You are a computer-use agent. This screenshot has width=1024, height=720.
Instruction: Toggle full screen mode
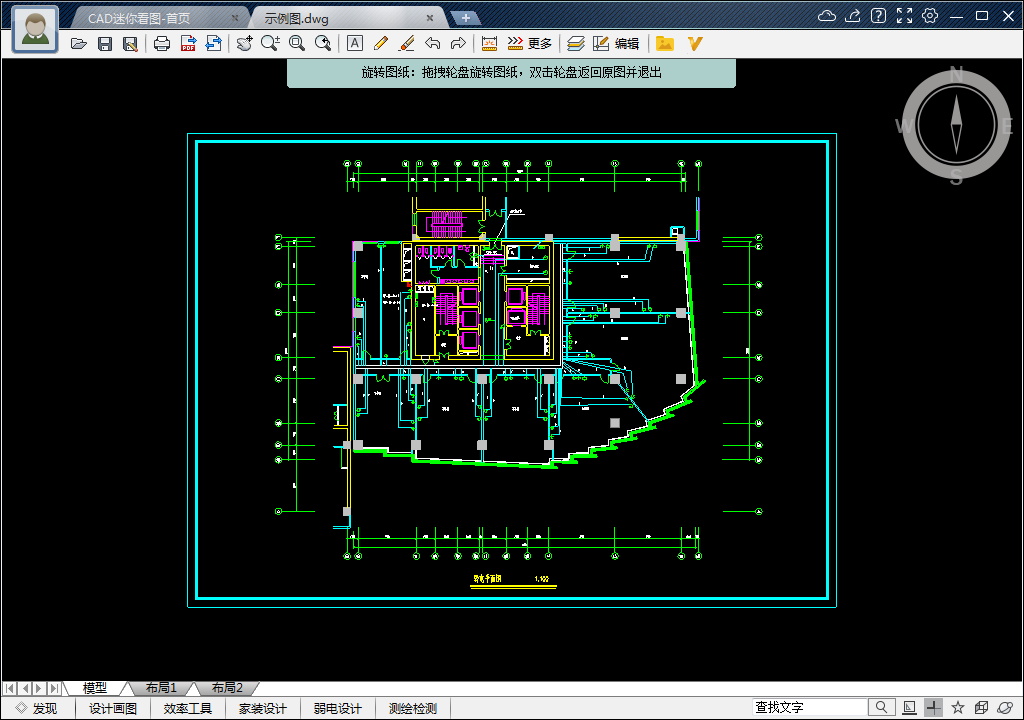click(904, 16)
